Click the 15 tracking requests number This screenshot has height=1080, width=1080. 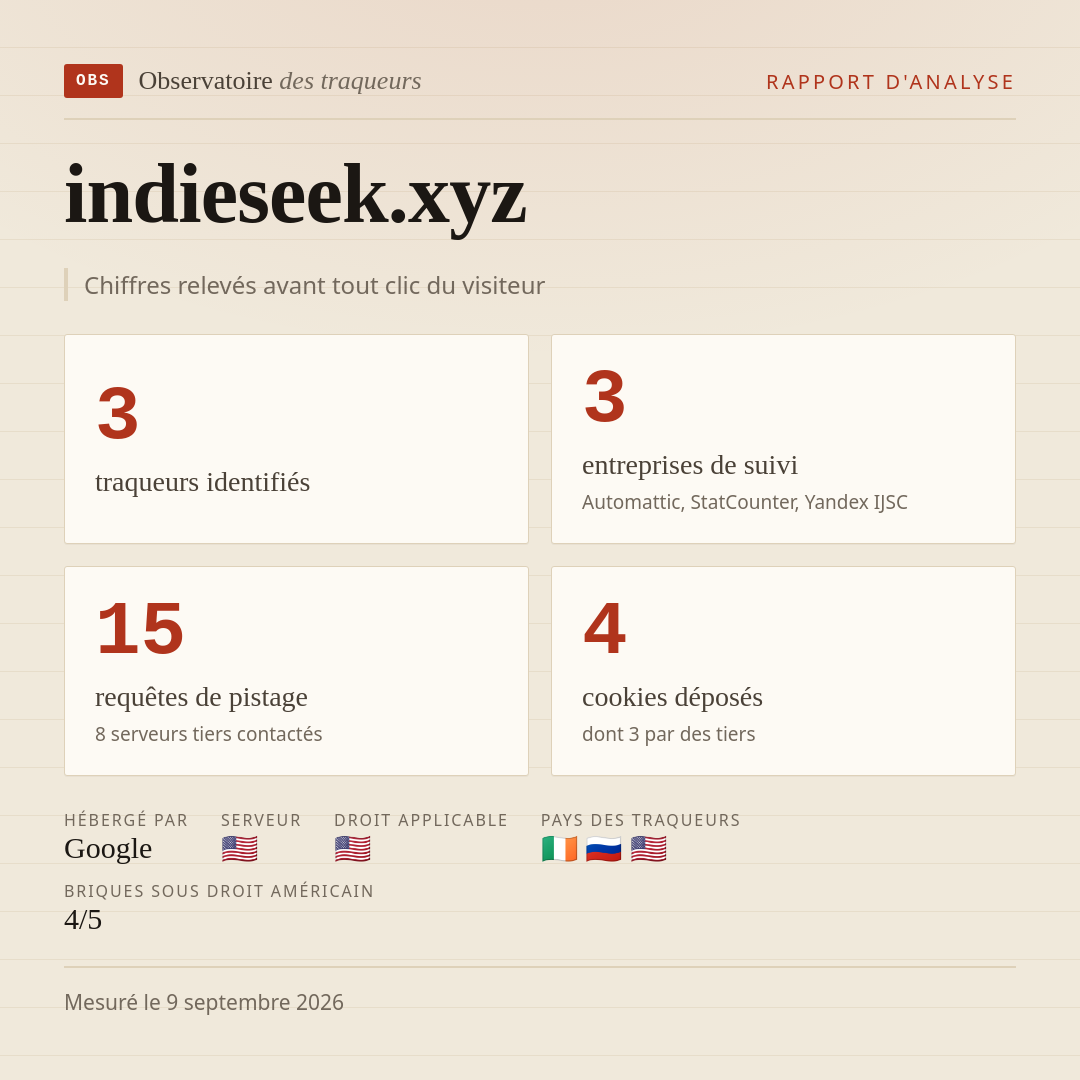tap(141, 628)
